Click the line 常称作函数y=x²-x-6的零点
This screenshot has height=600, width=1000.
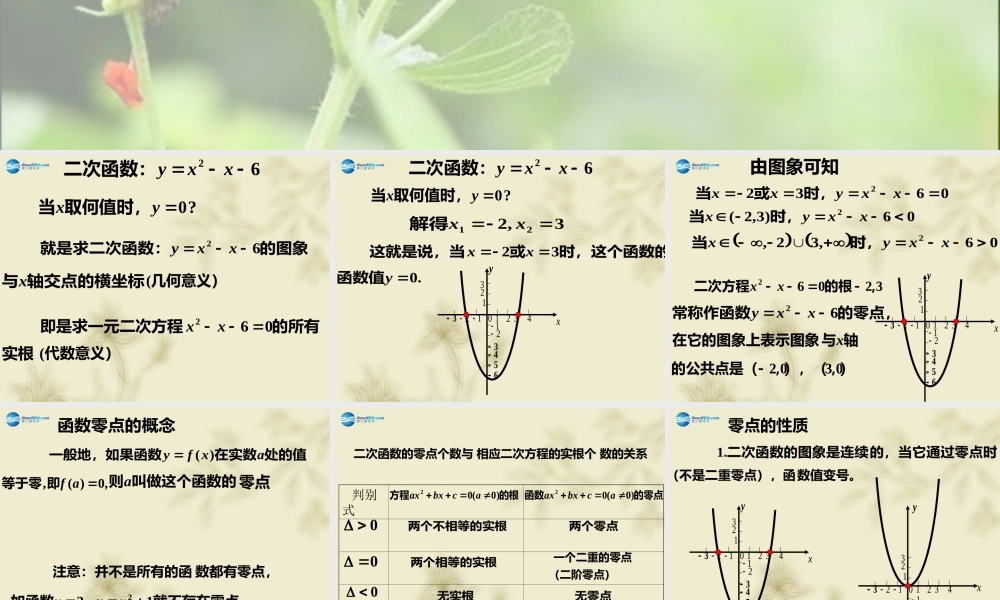tap(781, 312)
